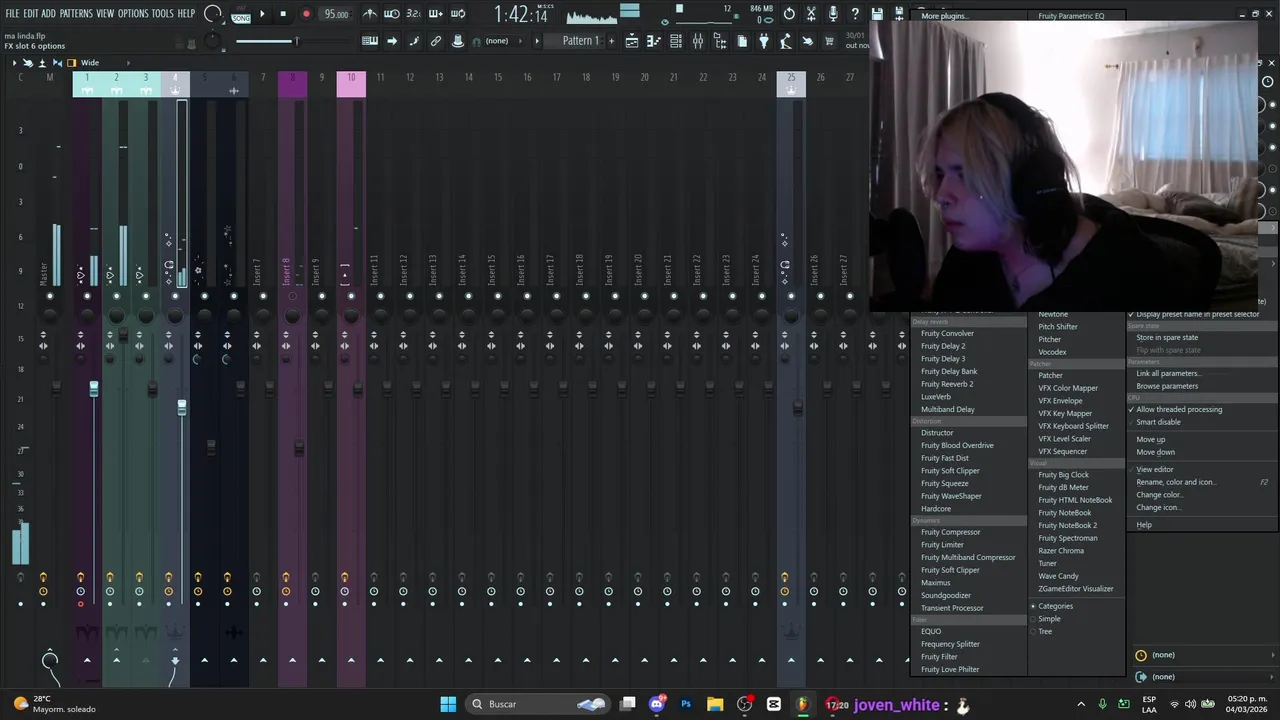The height and width of the screenshot is (720, 1280).
Task: Open the TOOLS menu
Action: pyautogui.click(x=162, y=14)
